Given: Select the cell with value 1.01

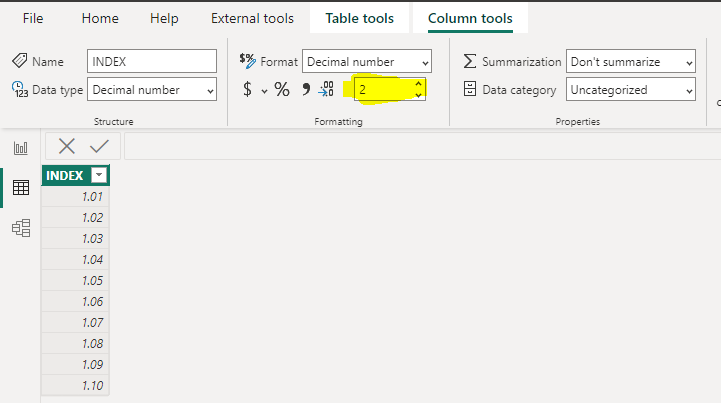Looking at the screenshot, I should point(75,196).
